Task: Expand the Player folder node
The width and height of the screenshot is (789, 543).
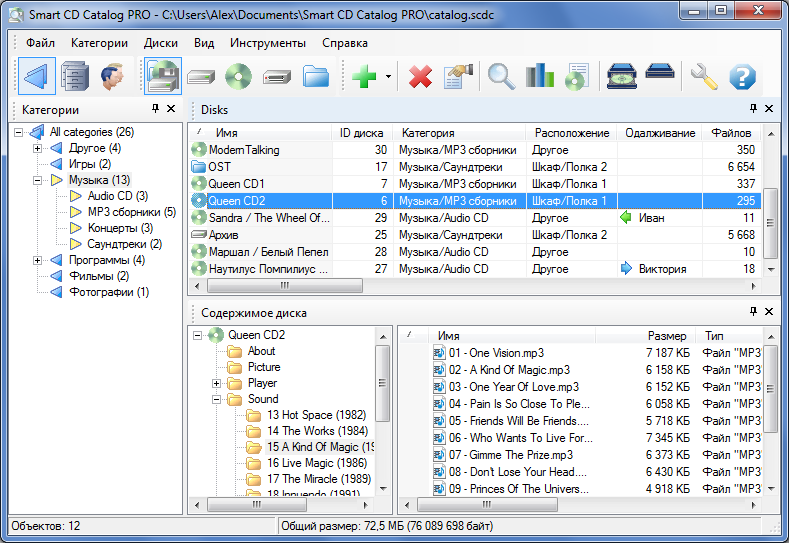Action: click(x=216, y=383)
